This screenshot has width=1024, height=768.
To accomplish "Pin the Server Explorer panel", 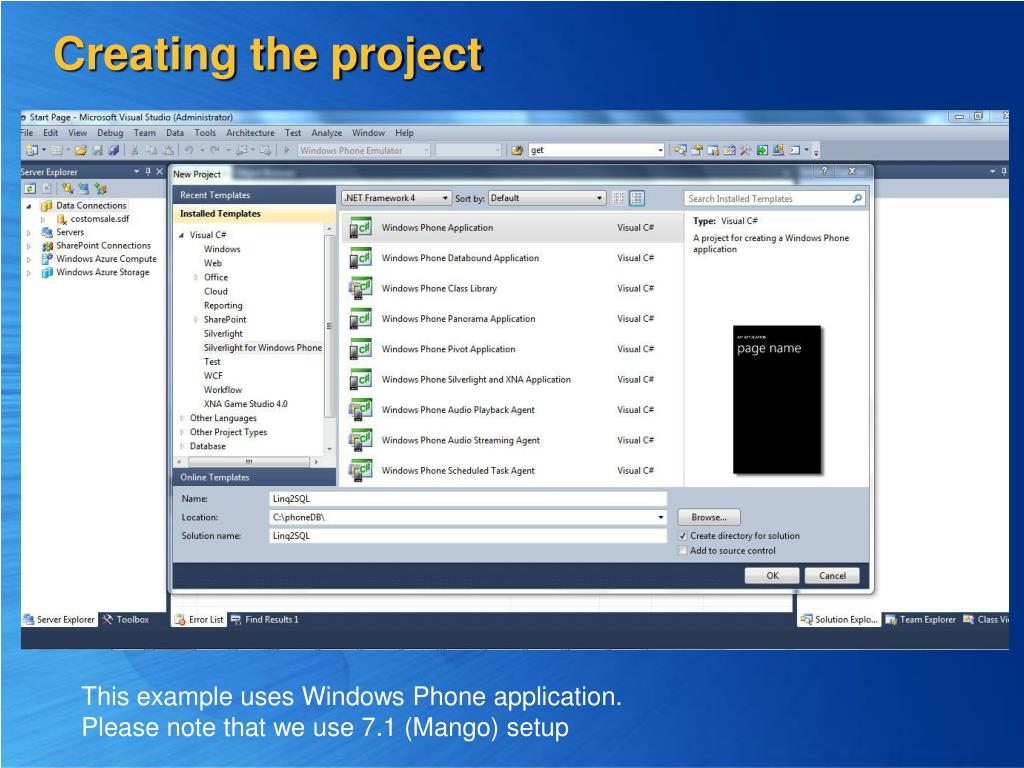I will tap(148, 172).
